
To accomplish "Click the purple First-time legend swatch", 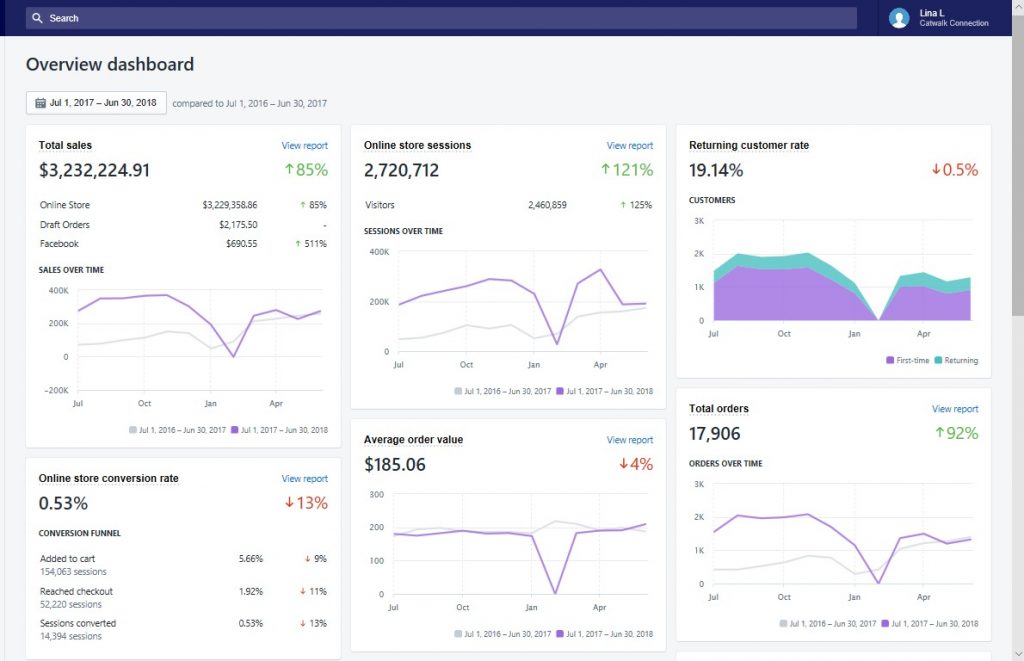I will [890, 360].
